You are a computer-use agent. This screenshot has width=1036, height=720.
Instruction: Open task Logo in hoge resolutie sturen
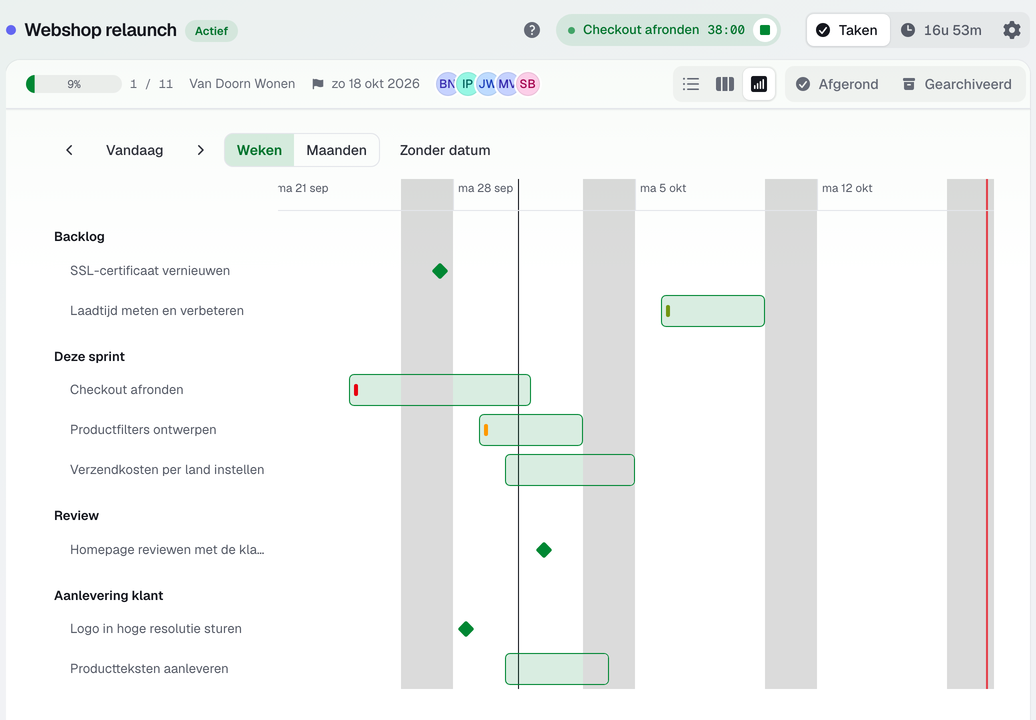tap(156, 629)
